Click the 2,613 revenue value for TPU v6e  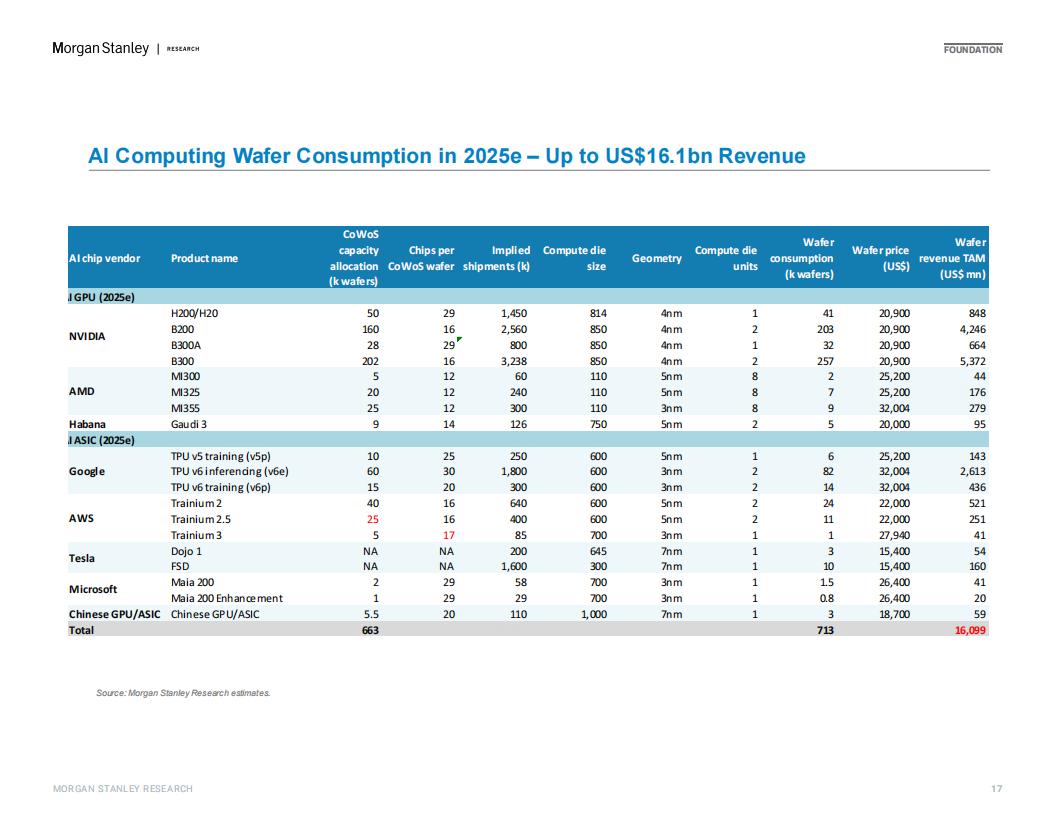(x=972, y=471)
